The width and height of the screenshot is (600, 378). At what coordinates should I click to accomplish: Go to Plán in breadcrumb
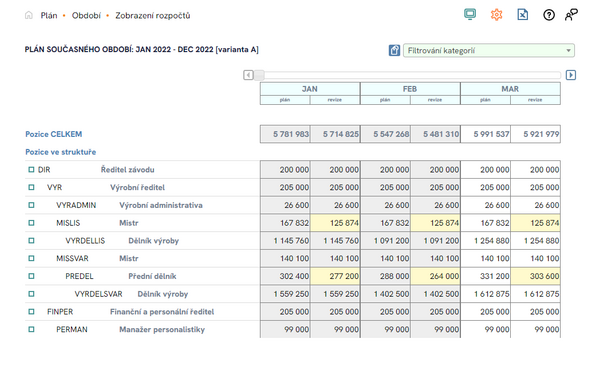49,15
